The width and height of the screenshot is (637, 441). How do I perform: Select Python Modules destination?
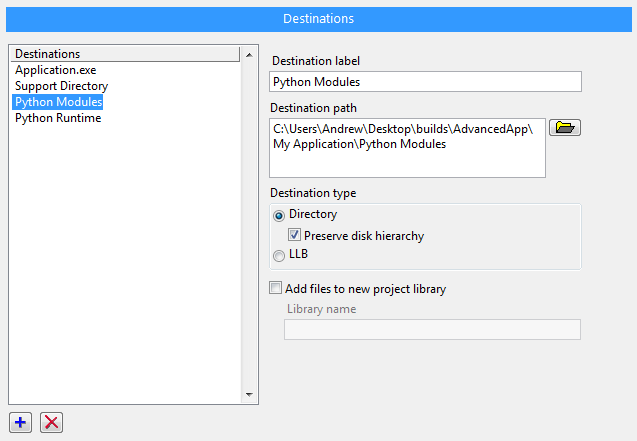pos(58,102)
